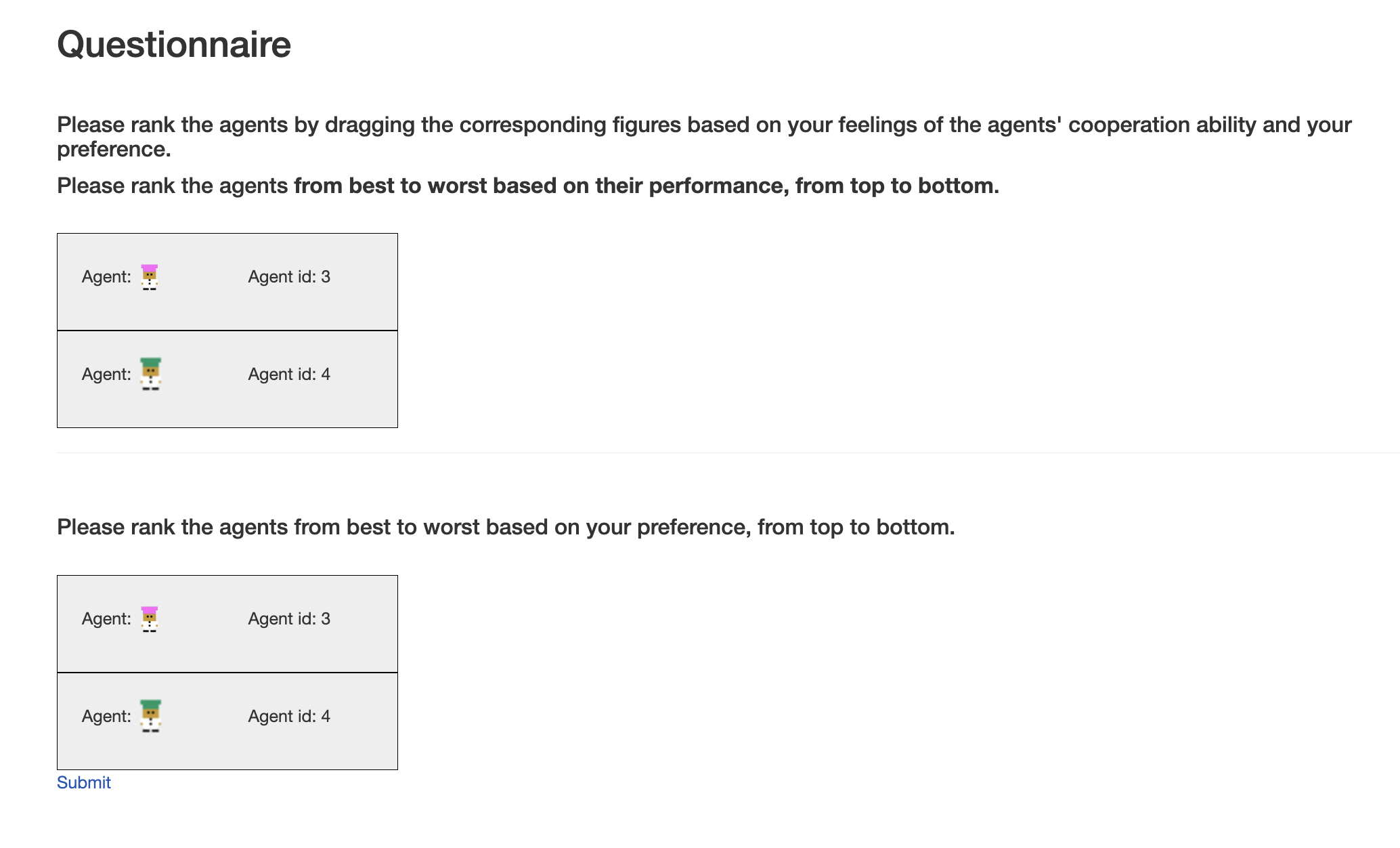The height and width of the screenshot is (848, 1400).
Task: Click "Agent:" label beside pink-hat preference figure
Action: pyautogui.click(x=106, y=619)
